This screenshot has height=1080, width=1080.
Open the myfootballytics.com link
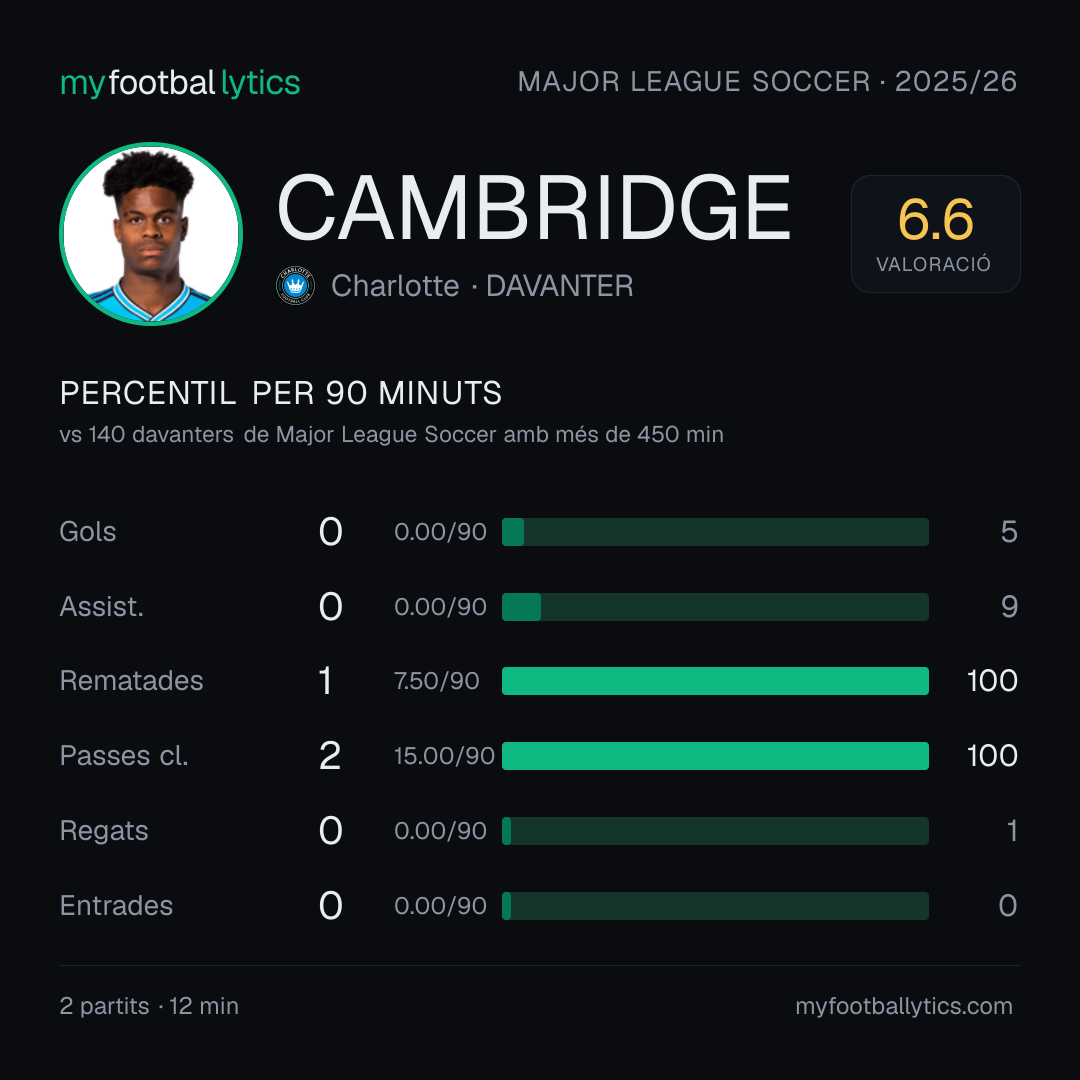[904, 1006]
